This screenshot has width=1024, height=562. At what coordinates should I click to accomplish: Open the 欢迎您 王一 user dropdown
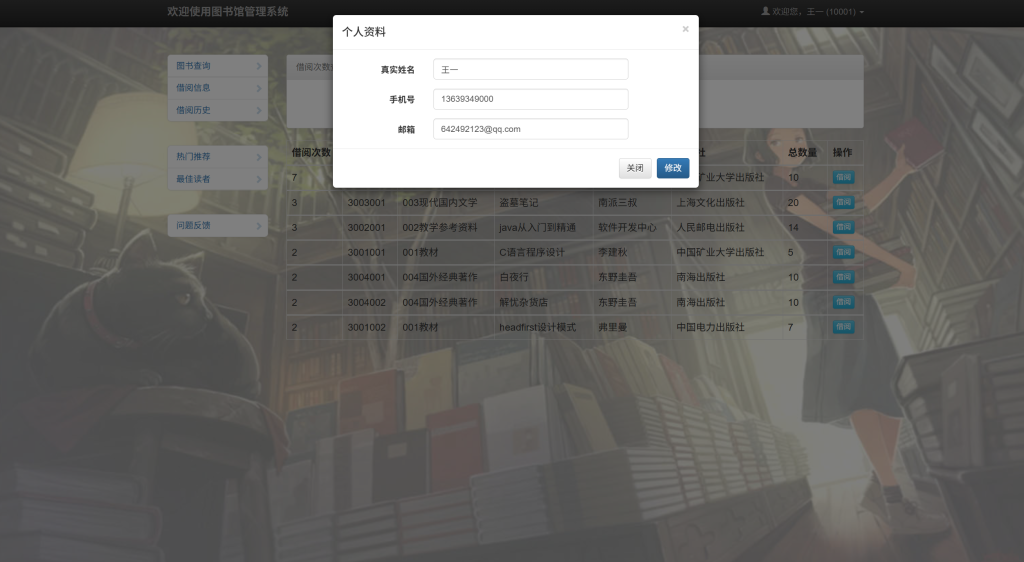point(812,12)
